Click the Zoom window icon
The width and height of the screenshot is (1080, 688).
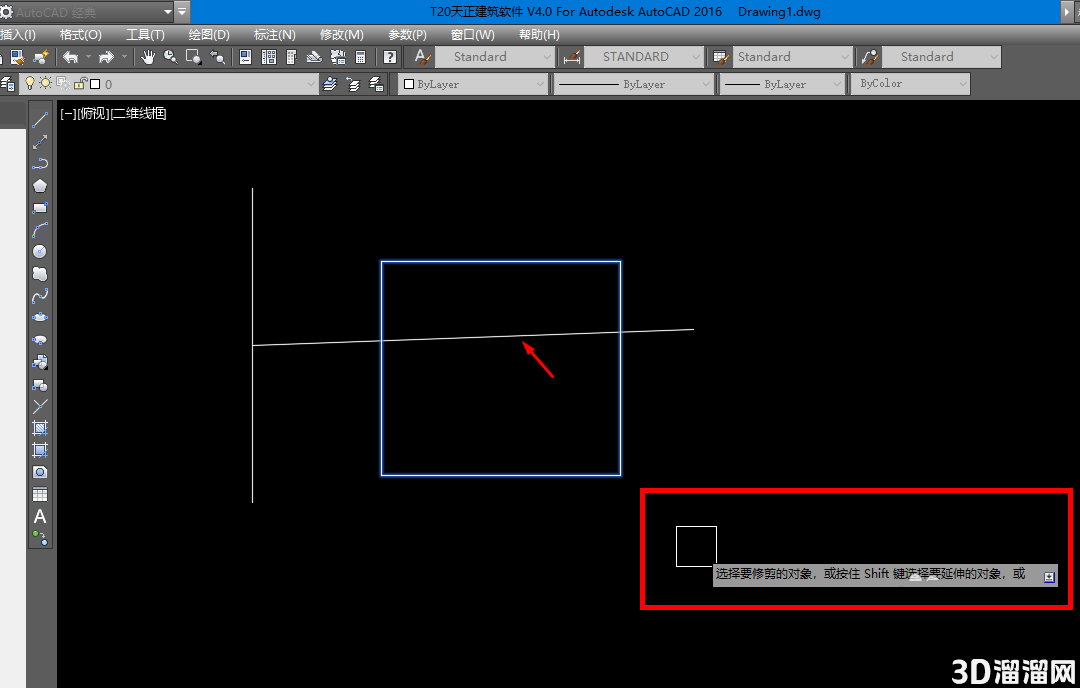tap(194, 57)
